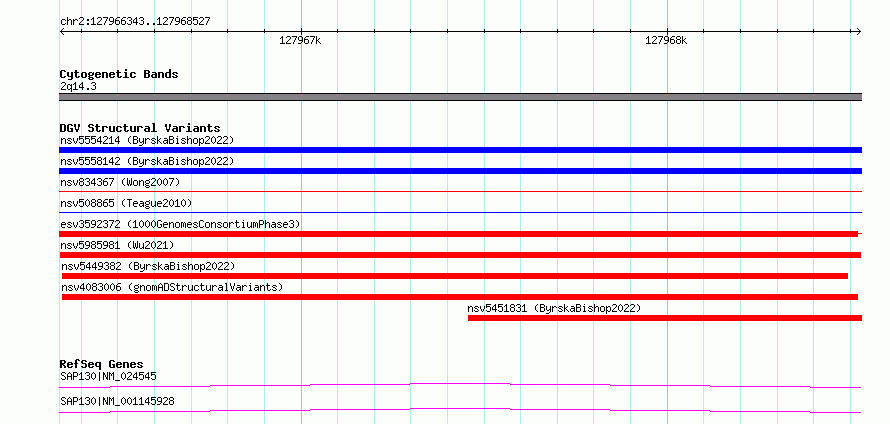This screenshot has width=890, height=424.
Task: Select the red bar for nsv5449382
Action: [x=455, y=276]
